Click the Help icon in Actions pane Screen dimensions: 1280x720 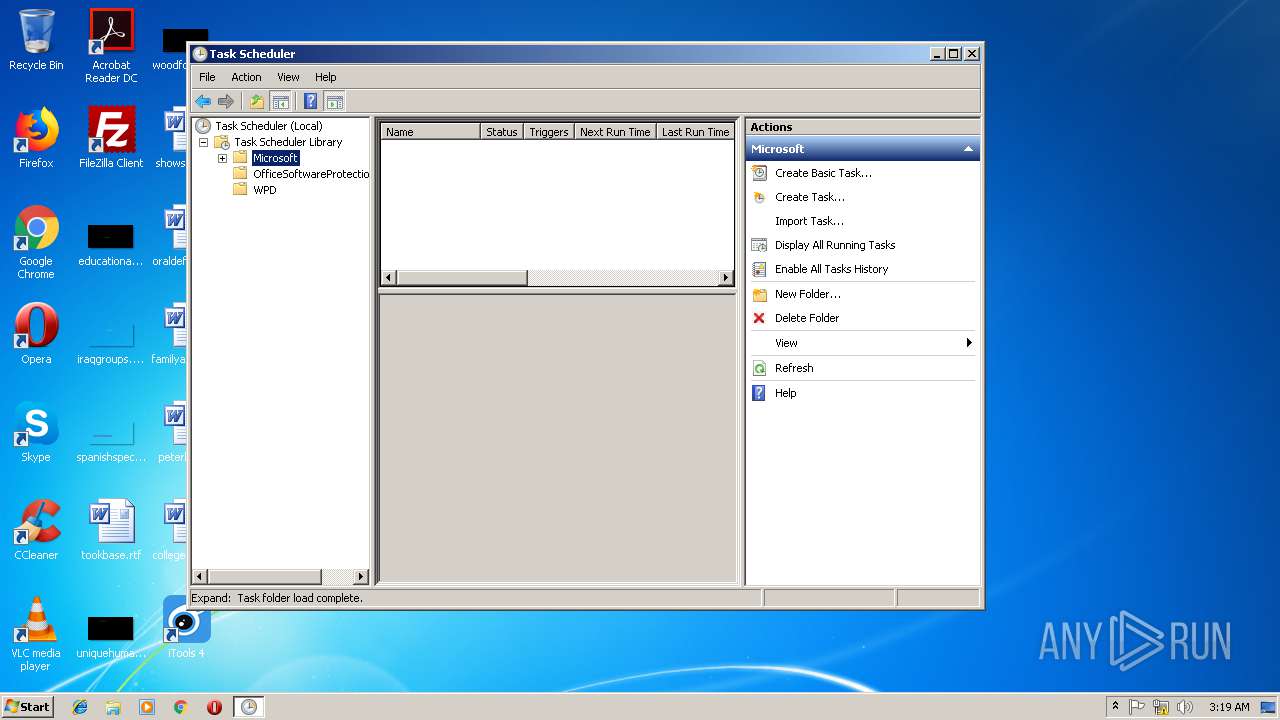pyautogui.click(x=759, y=393)
